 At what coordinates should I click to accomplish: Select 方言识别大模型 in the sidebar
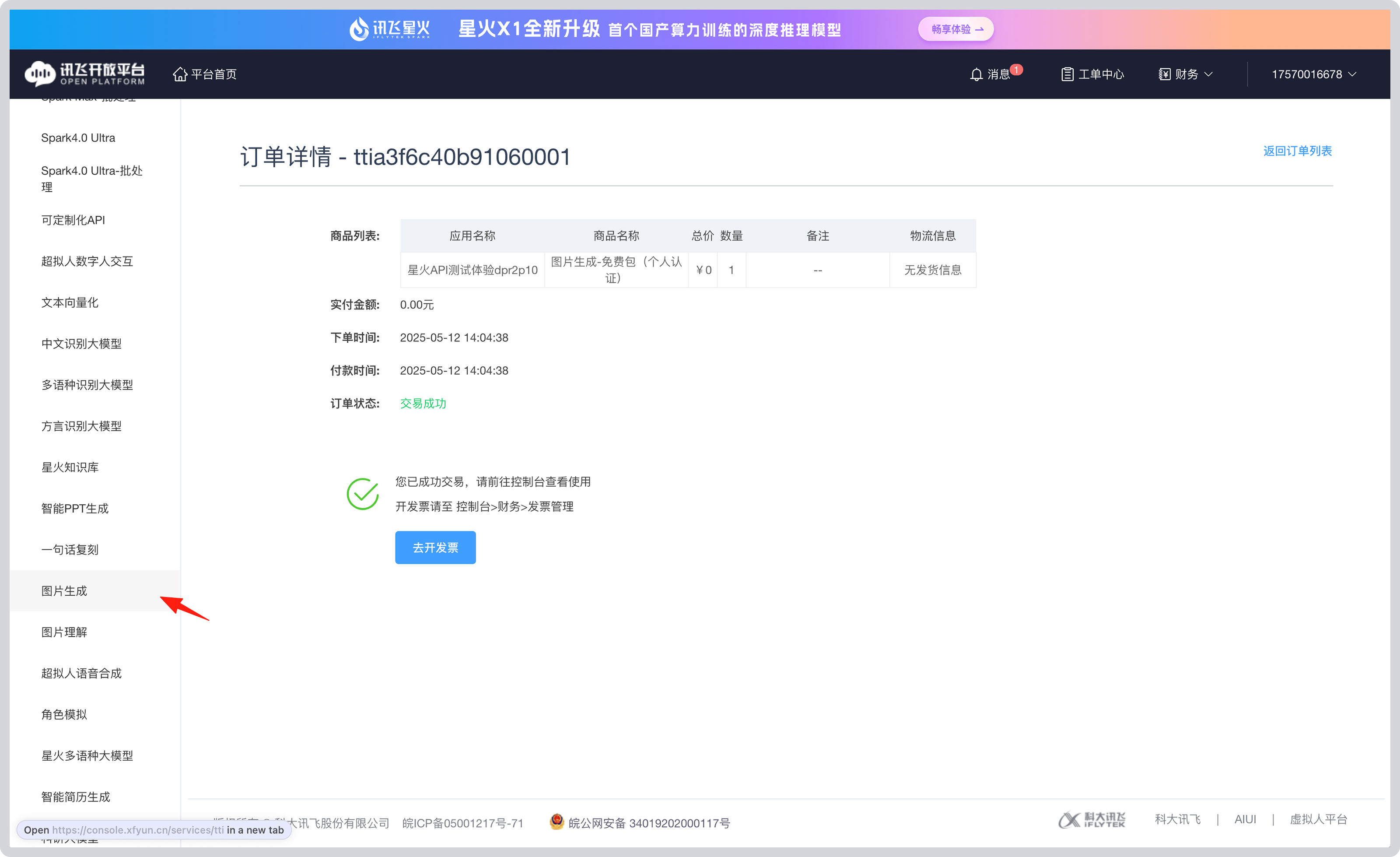81,426
